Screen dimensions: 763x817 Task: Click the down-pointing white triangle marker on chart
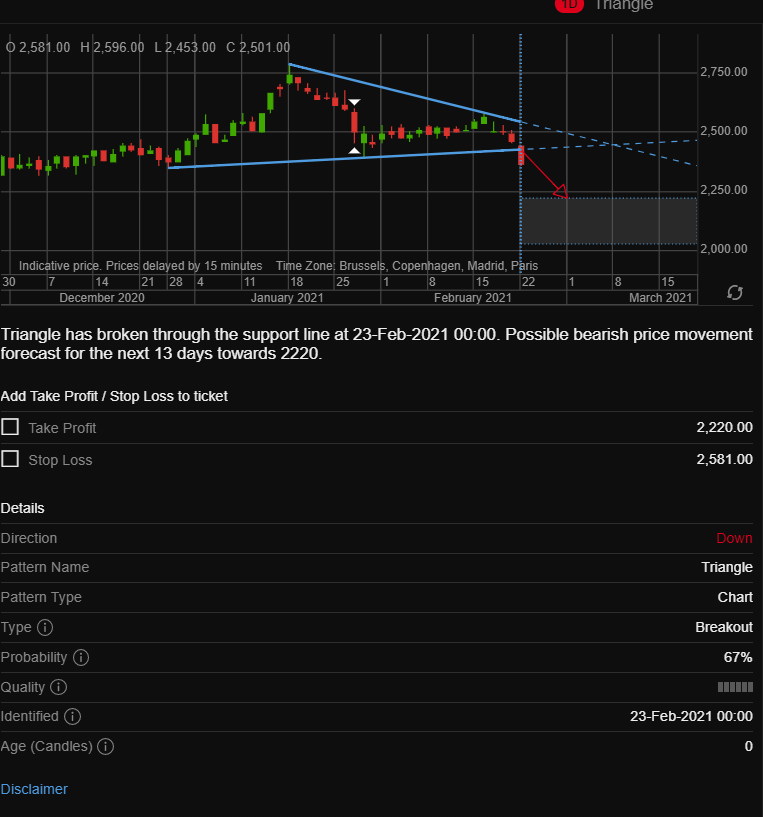pyautogui.click(x=354, y=102)
